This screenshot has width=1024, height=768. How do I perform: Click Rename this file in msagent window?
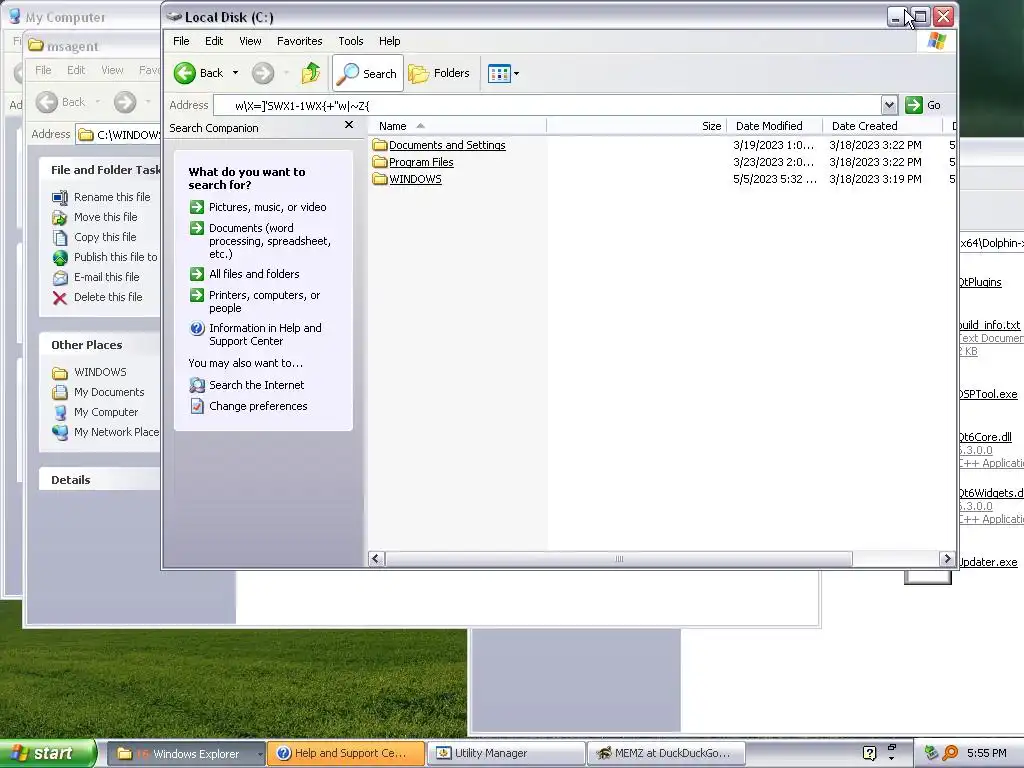(112, 197)
